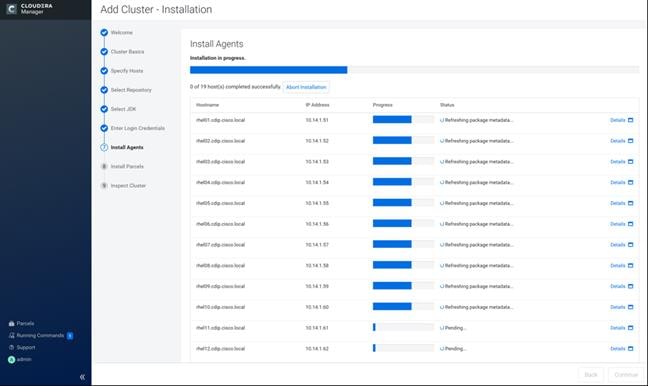Click the overall installation progress bar
The width and height of the screenshot is (648, 386).
coord(415,70)
